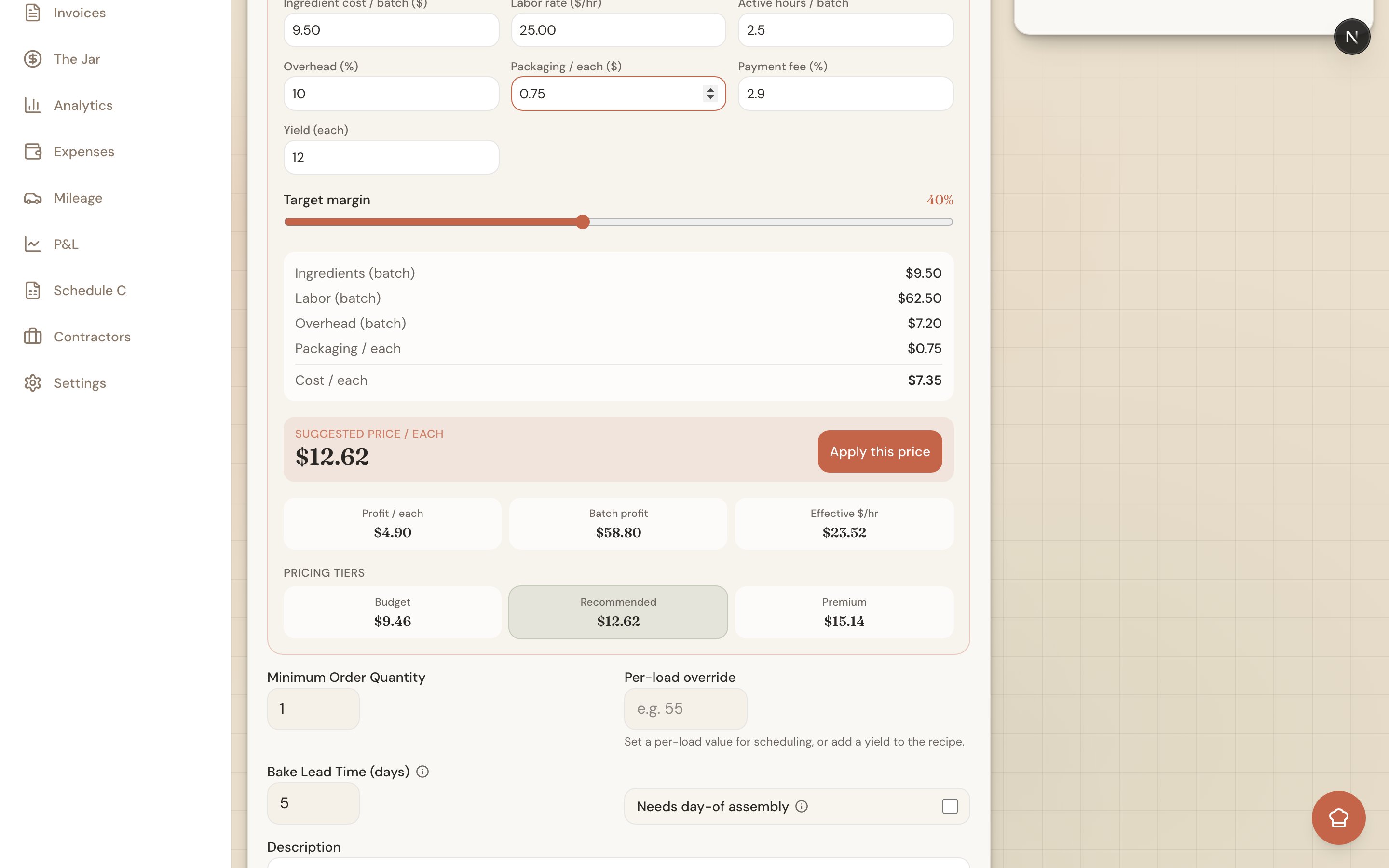This screenshot has width=1389, height=868.
Task: Focus the Overhead percent field
Action: [392, 94]
